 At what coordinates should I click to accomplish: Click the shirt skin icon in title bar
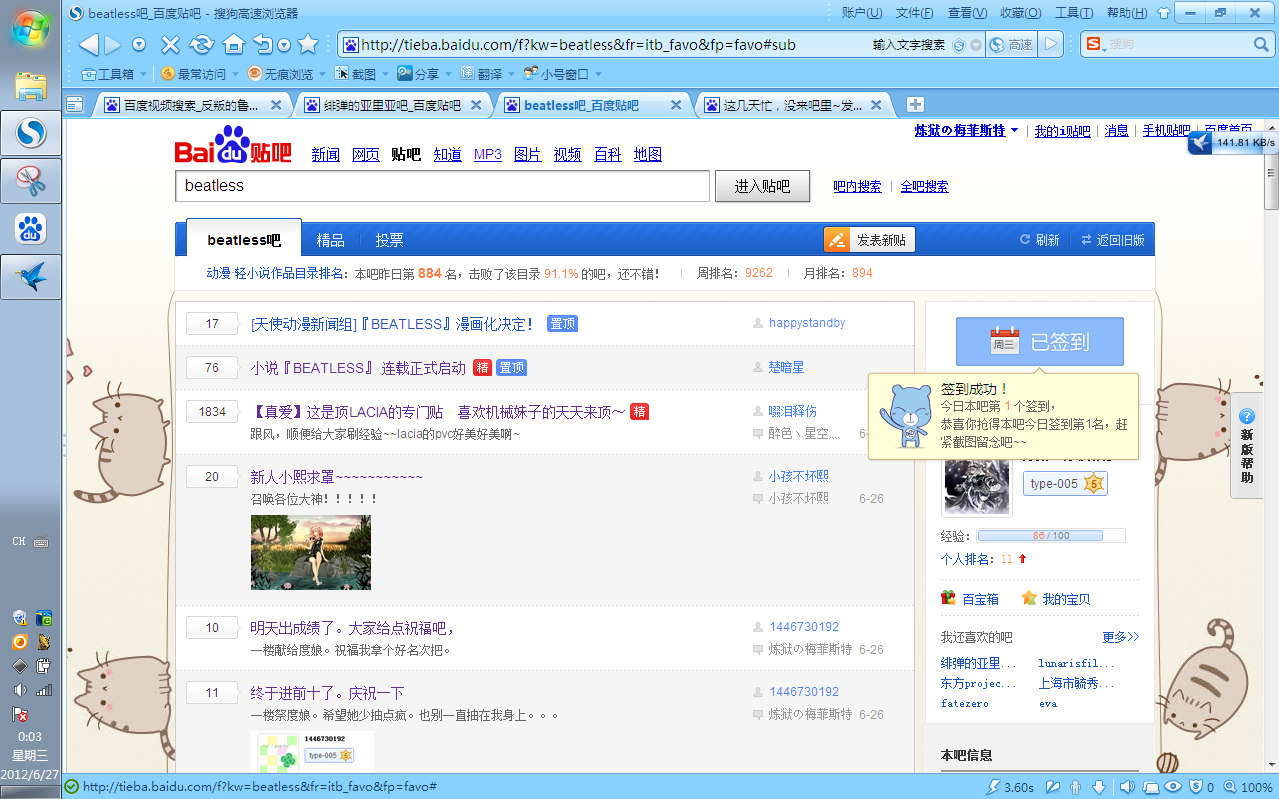point(1163,13)
